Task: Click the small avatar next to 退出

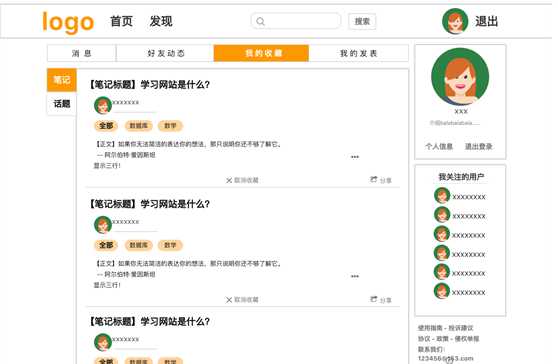Action: pos(455,21)
